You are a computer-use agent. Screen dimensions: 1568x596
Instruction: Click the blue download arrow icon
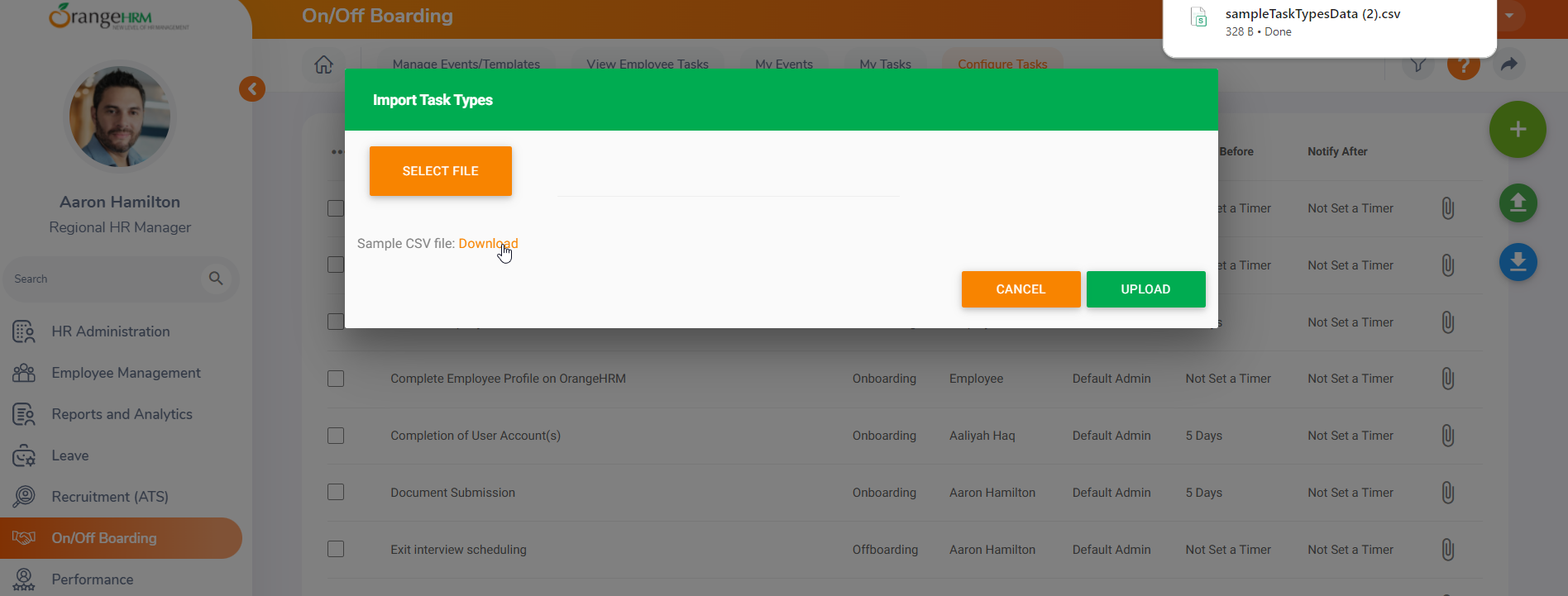tap(1518, 263)
